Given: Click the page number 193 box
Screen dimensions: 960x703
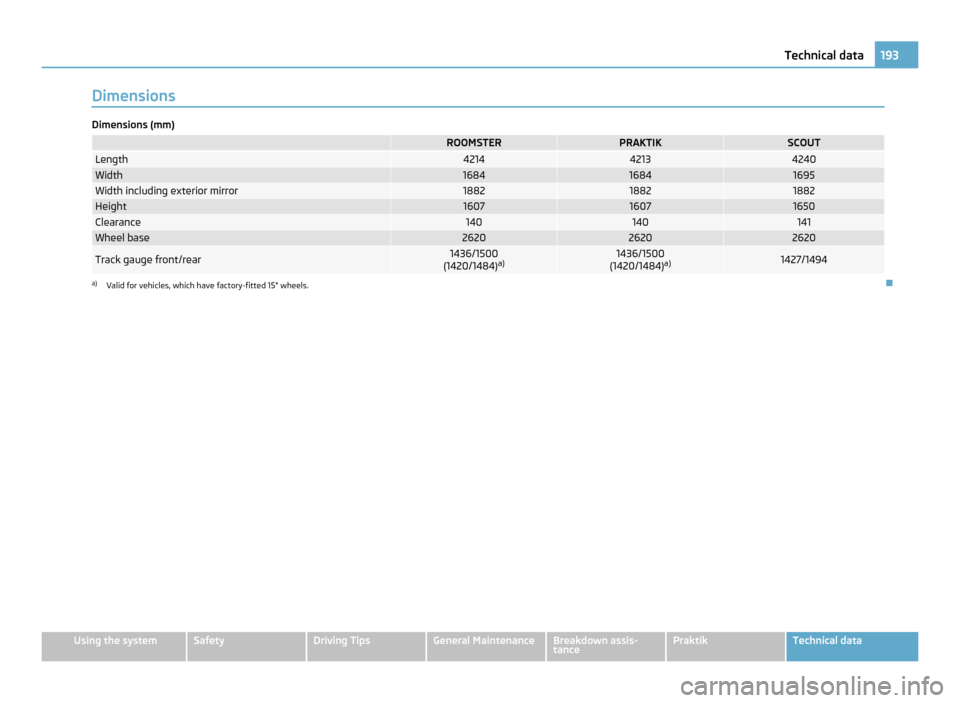Looking at the screenshot, I should (x=896, y=55).
